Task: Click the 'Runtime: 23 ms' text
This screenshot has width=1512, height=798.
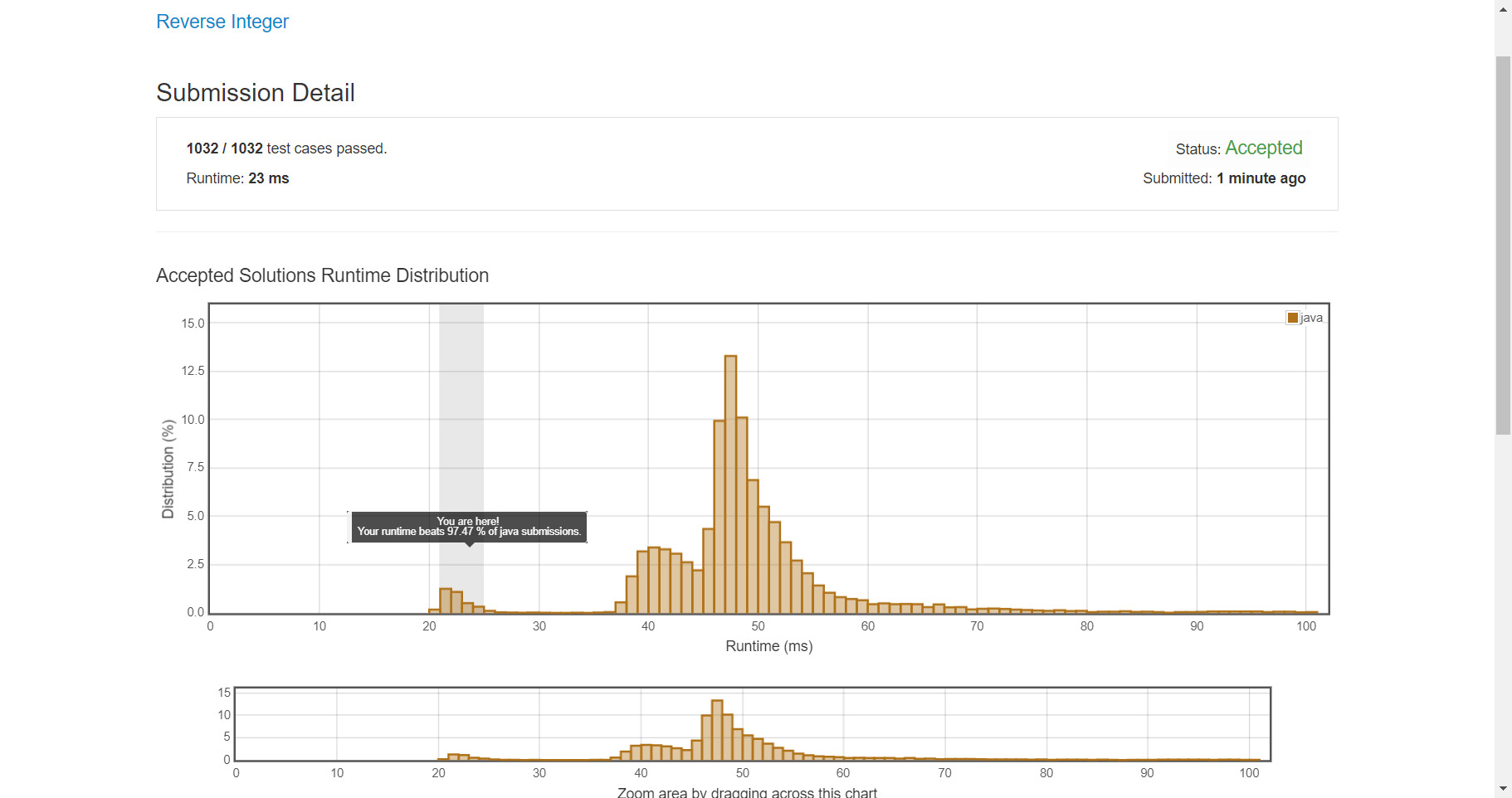Action: pos(237,178)
